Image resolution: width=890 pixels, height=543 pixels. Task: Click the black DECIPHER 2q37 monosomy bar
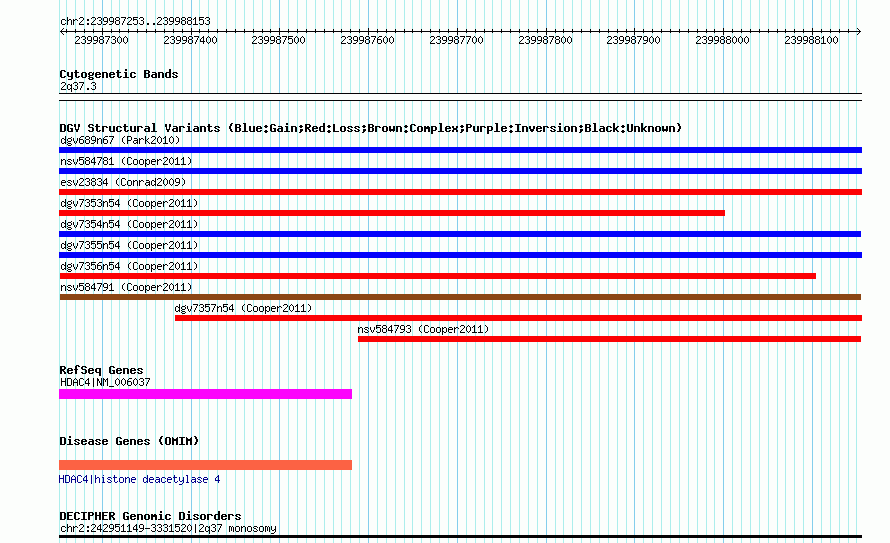[x=460, y=536]
